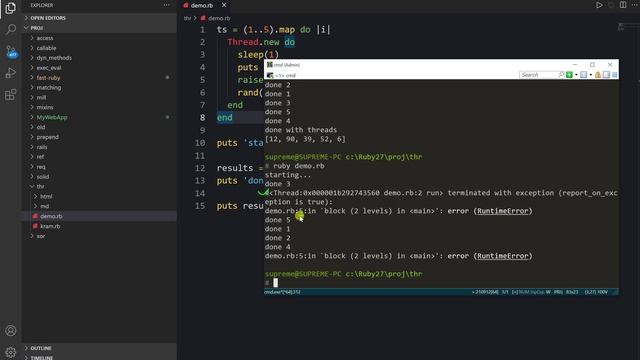
Task: Click line number 8 in the gutter
Action: [202, 118]
